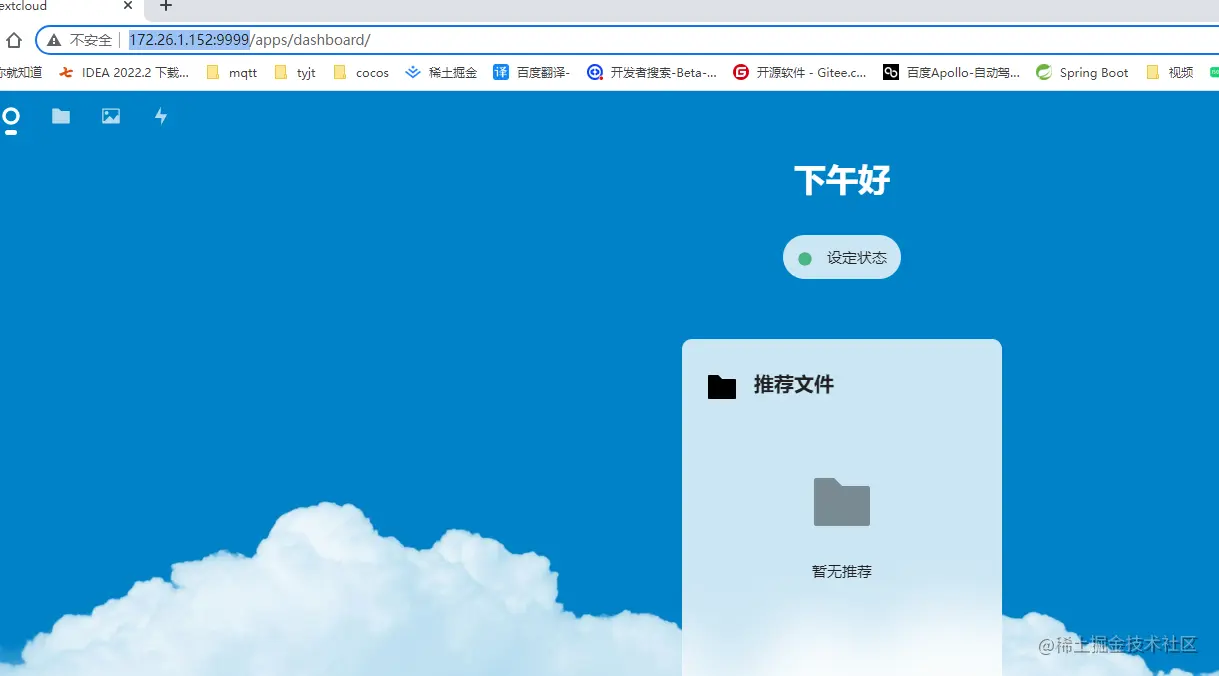Open the tyjt bookmark folder

(x=295, y=72)
